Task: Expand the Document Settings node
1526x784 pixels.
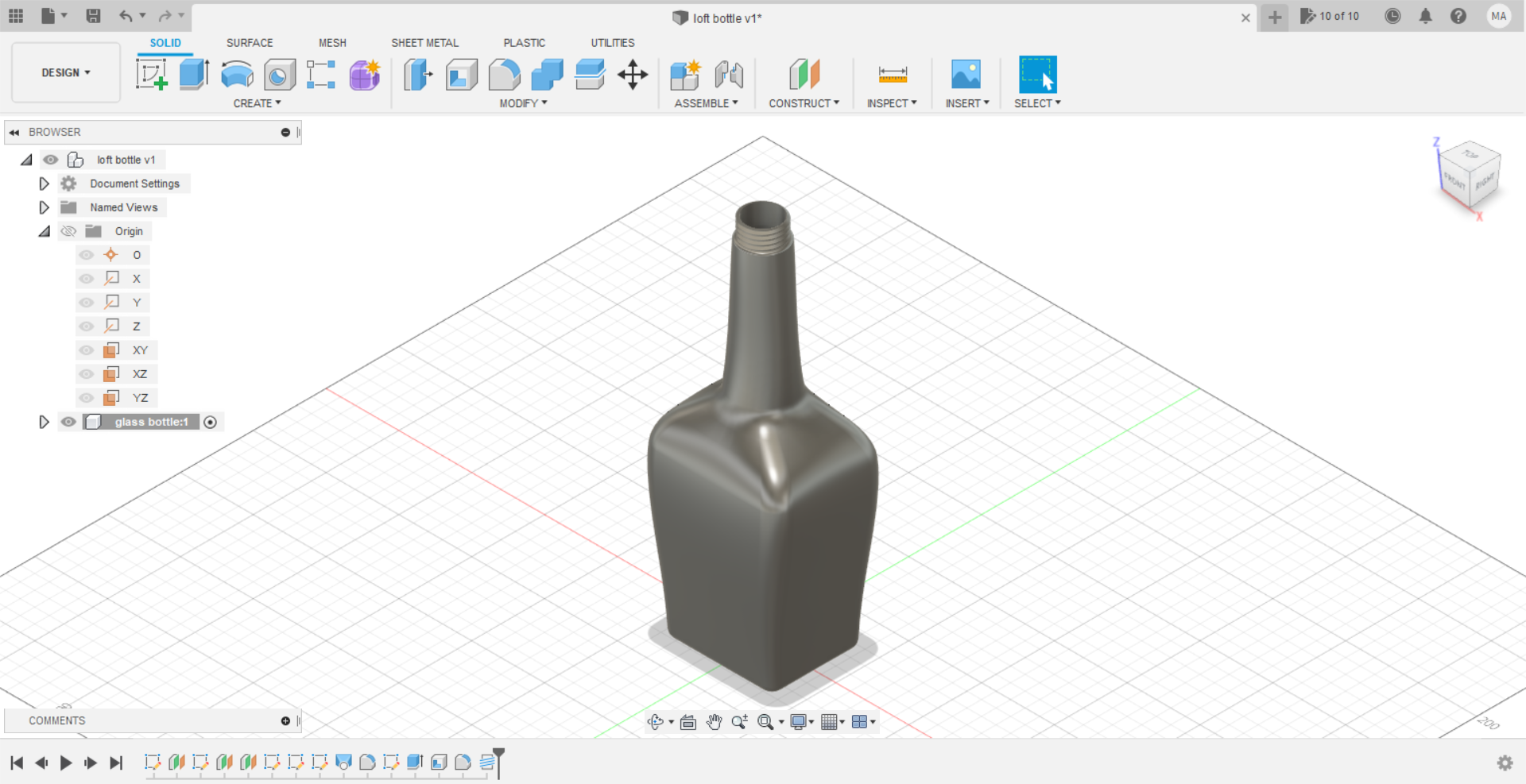Action: pos(45,183)
